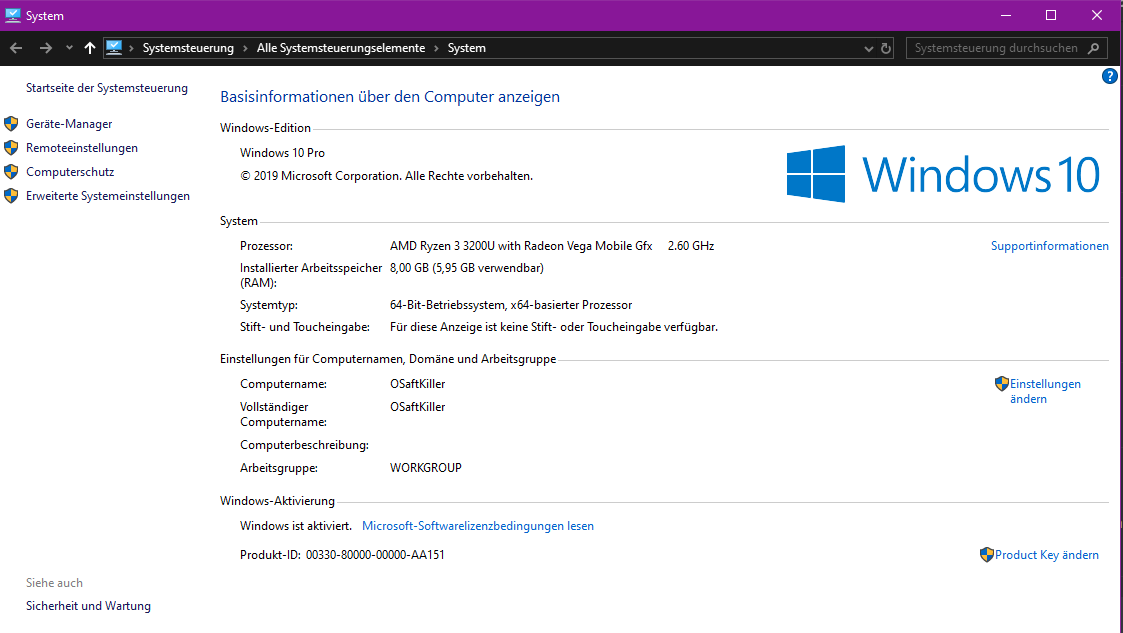Image resolution: width=1123 pixels, height=633 pixels.
Task: Expand the chevron after Systemsteuerung breadcrumb
Action: [x=245, y=48]
